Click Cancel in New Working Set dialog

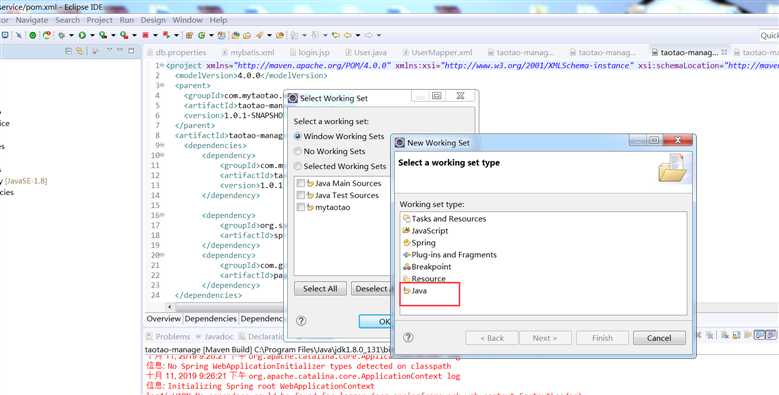[659, 338]
